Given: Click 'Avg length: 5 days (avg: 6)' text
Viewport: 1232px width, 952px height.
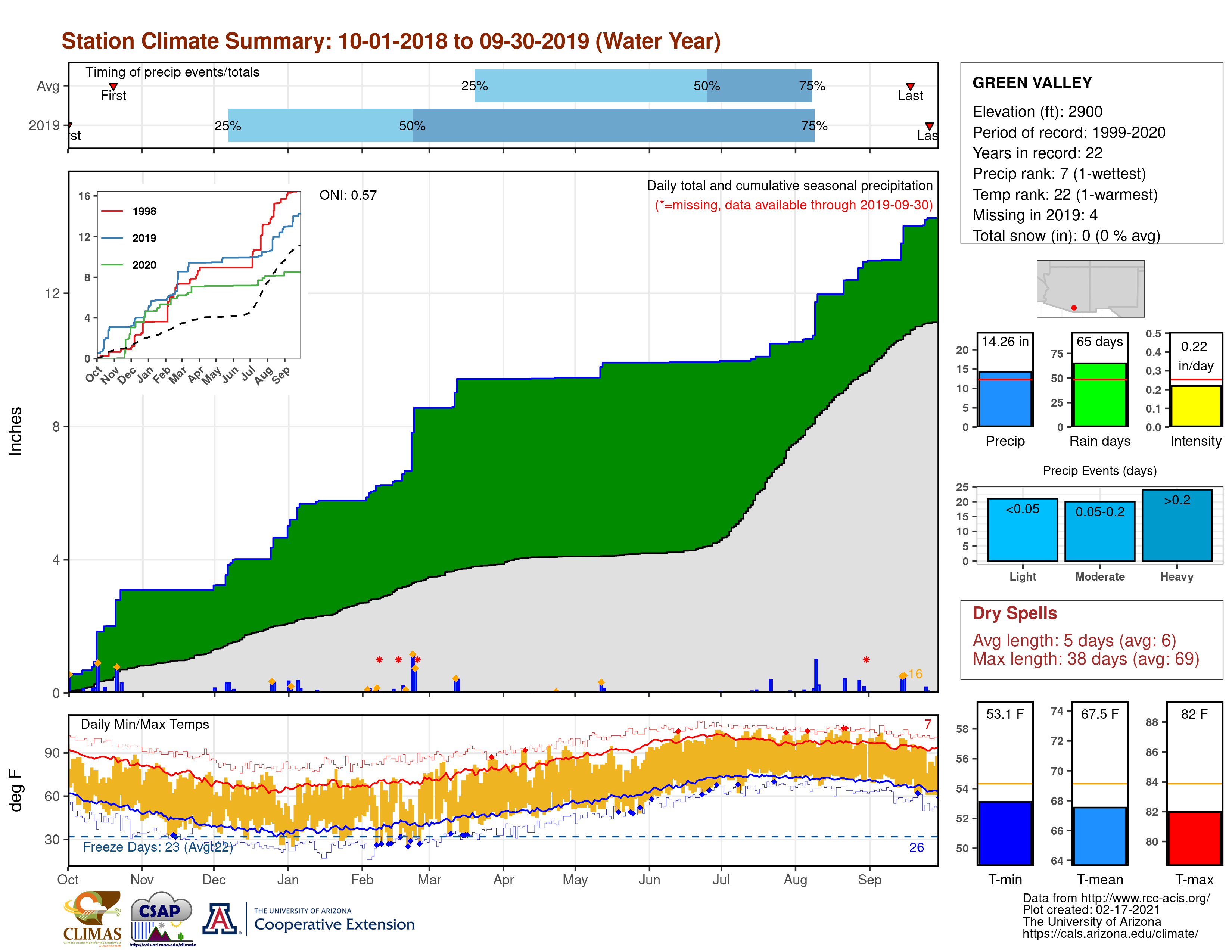Looking at the screenshot, I should point(1074,641).
